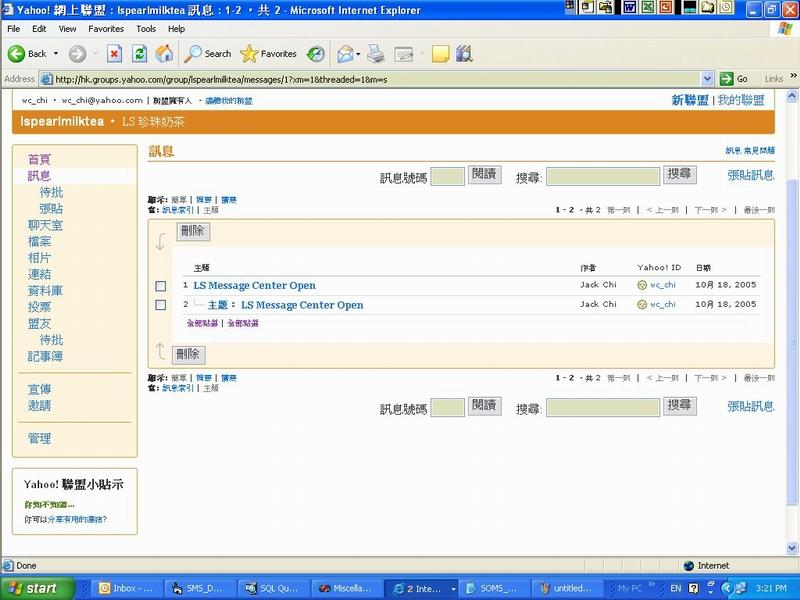Screen dimensions: 800x600
Task: Open the Back button history dropdown arrow
Action: (x=56, y=54)
